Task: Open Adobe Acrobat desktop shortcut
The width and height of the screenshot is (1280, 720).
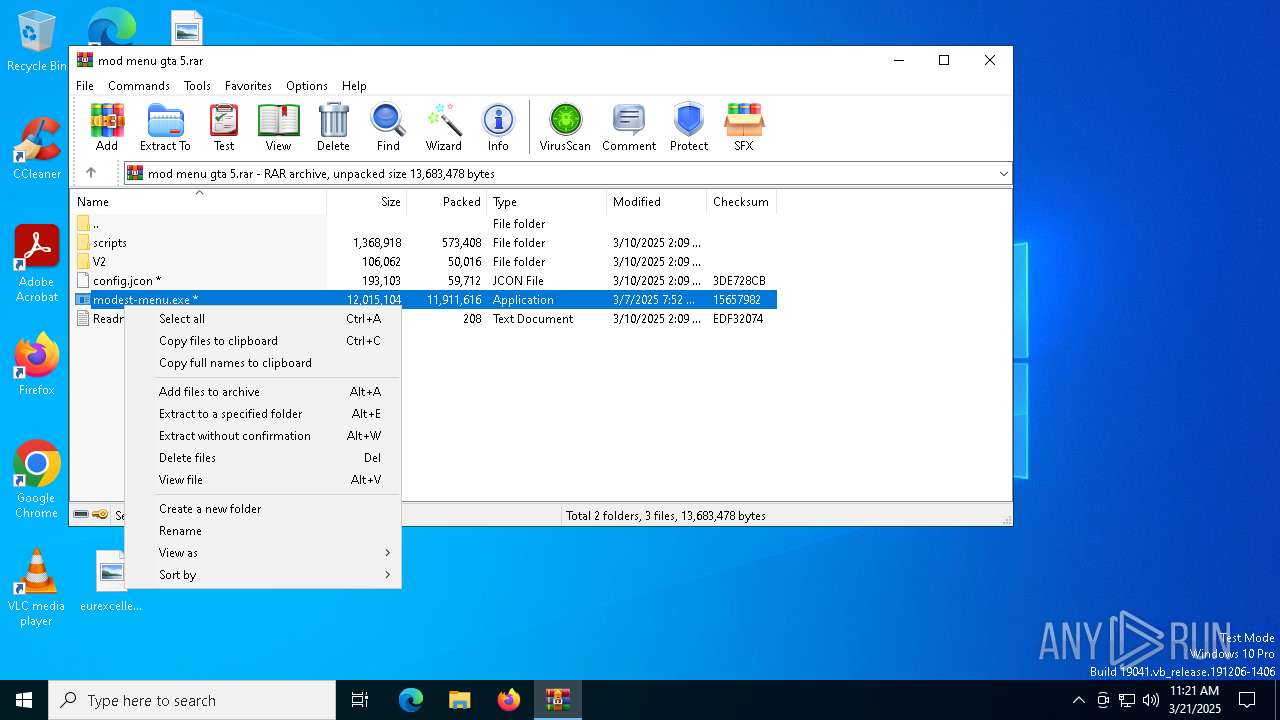Action: [37, 264]
